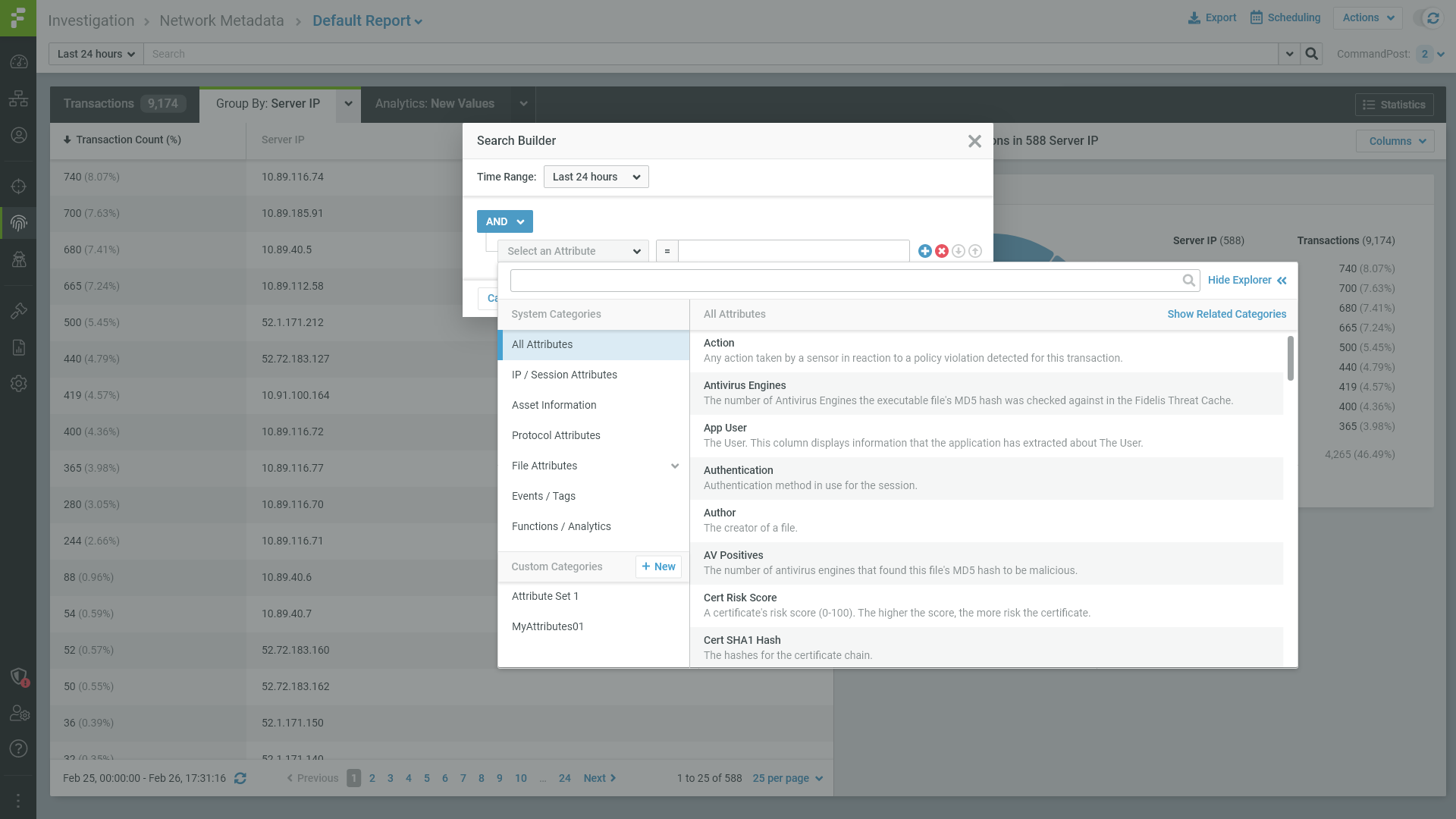Viewport: 1456px width, 819px height.
Task: Click the move condition down arrow icon
Action: (959, 251)
